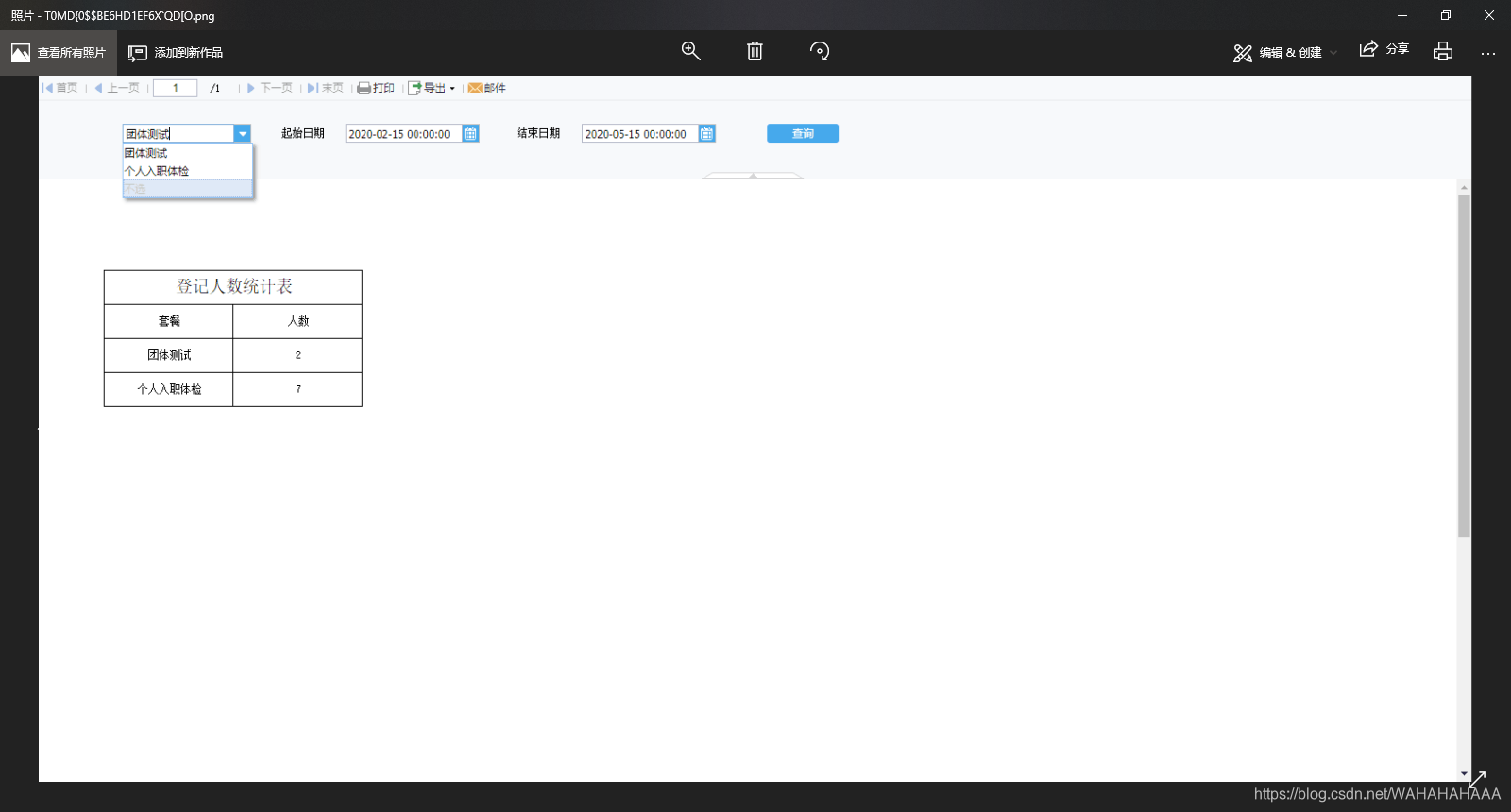Go to first page of report
Viewport: 1511px width, 812px height.
(x=60, y=88)
